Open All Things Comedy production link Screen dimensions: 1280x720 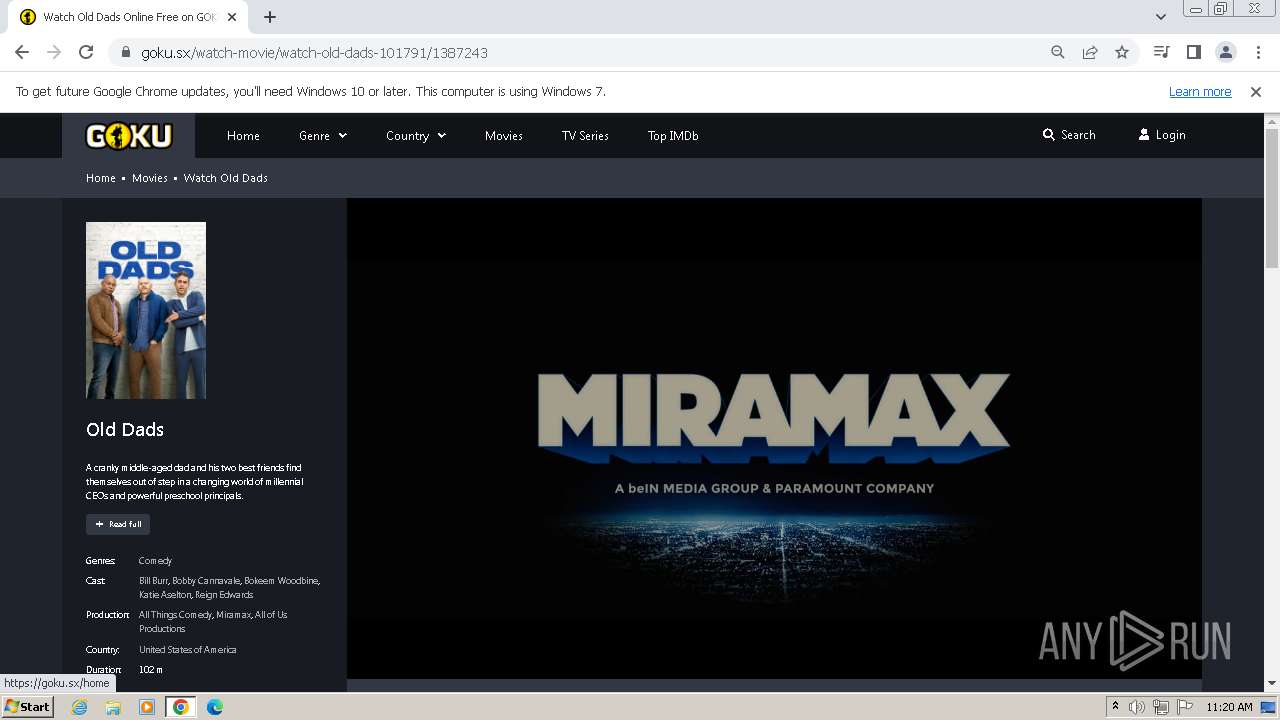pos(175,615)
